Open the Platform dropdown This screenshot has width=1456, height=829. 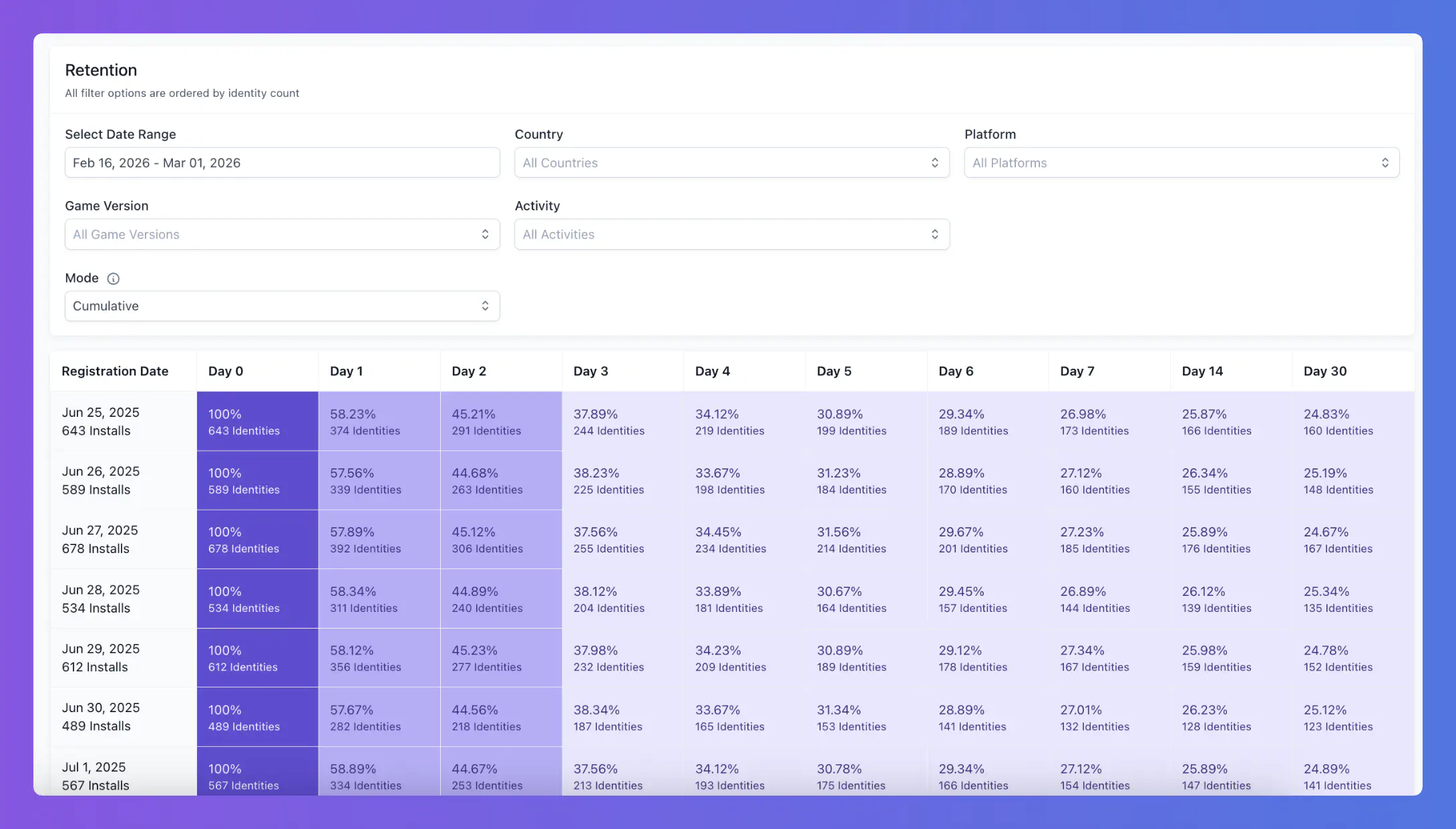[1182, 162]
